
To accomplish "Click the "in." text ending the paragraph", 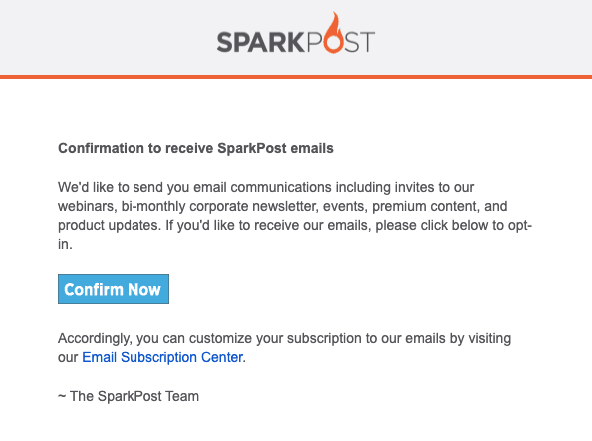I will click(x=65, y=244).
